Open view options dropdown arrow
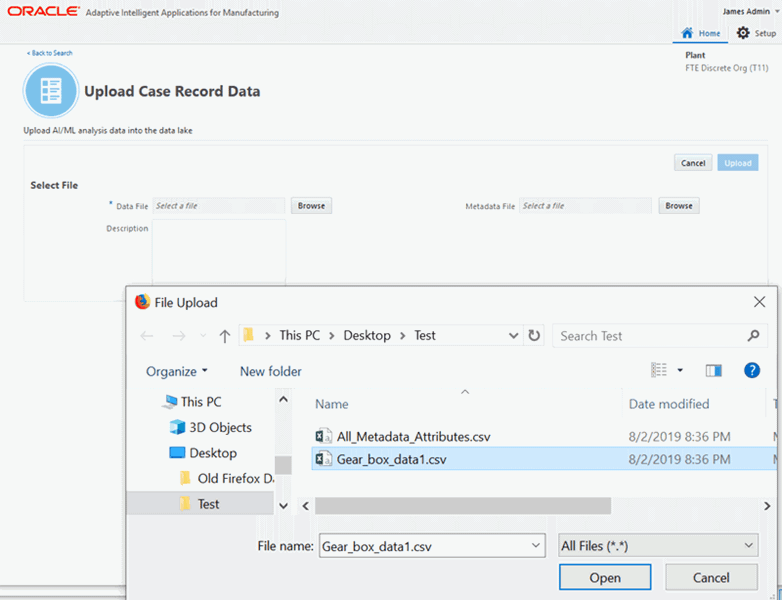The image size is (782, 600). coord(680,370)
